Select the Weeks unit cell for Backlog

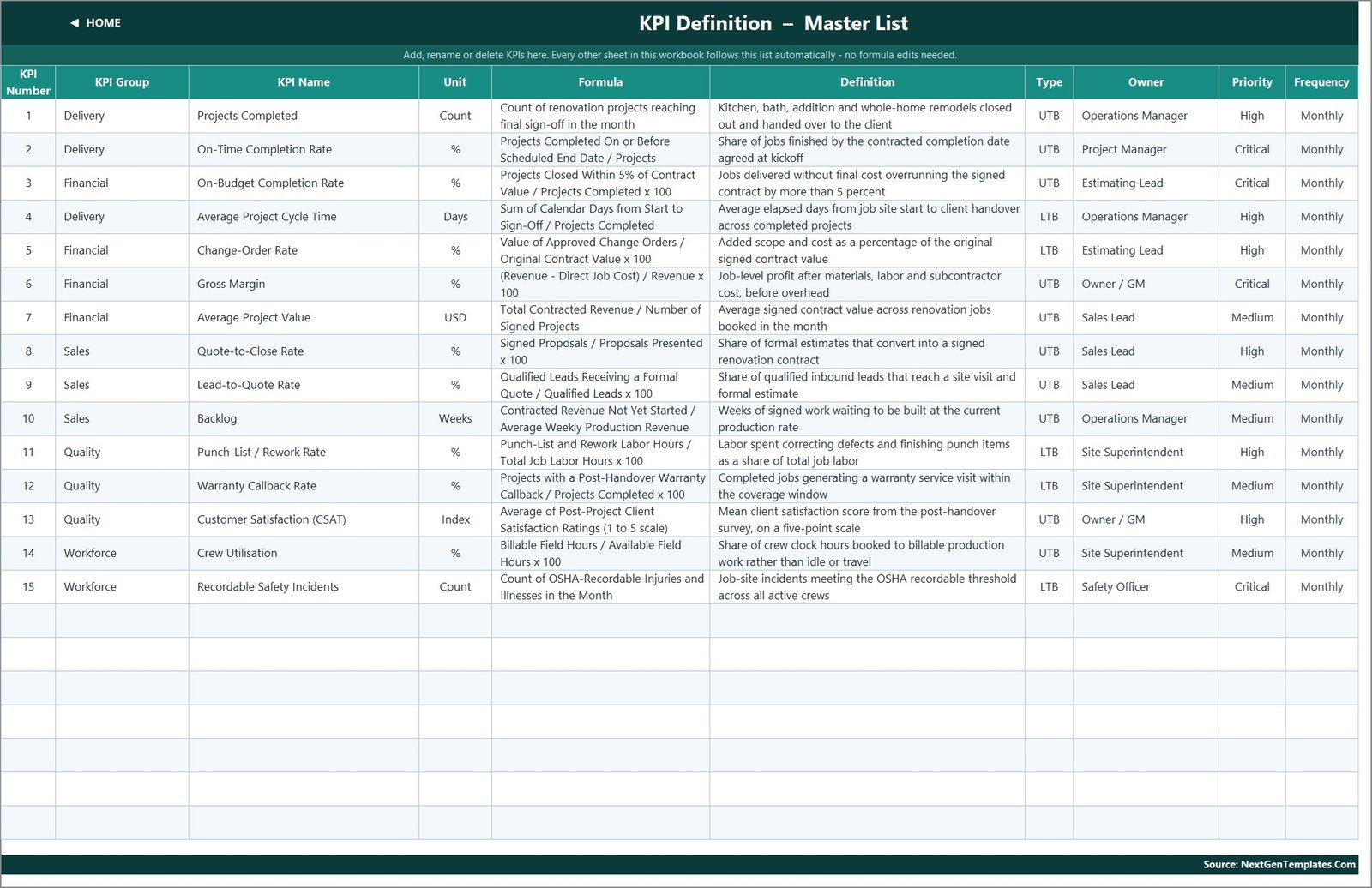pos(455,418)
